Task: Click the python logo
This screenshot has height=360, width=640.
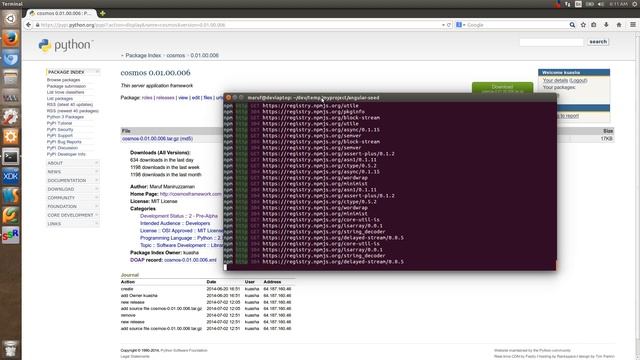Action: pyautogui.click(x=66, y=45)
